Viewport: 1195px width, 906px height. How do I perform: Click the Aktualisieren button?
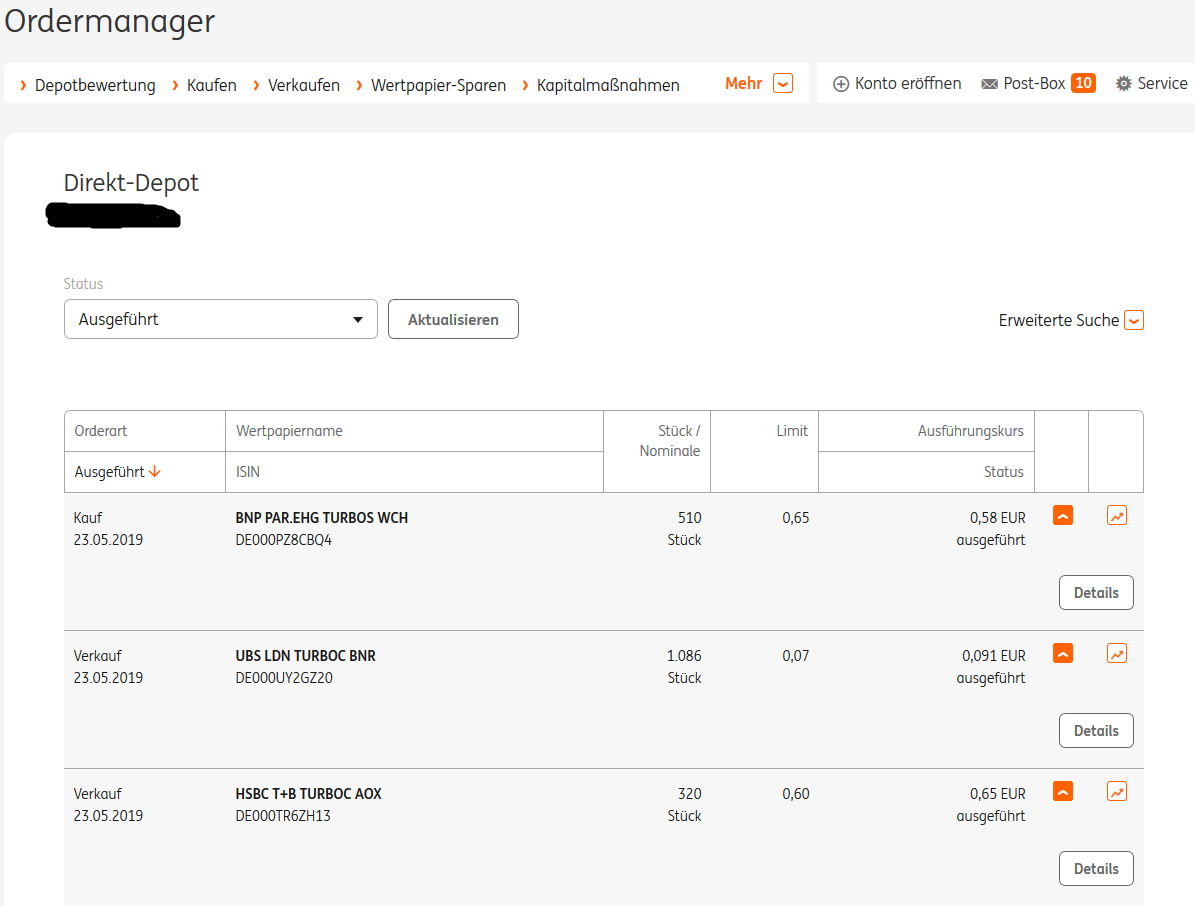click(x=453, y=320)
